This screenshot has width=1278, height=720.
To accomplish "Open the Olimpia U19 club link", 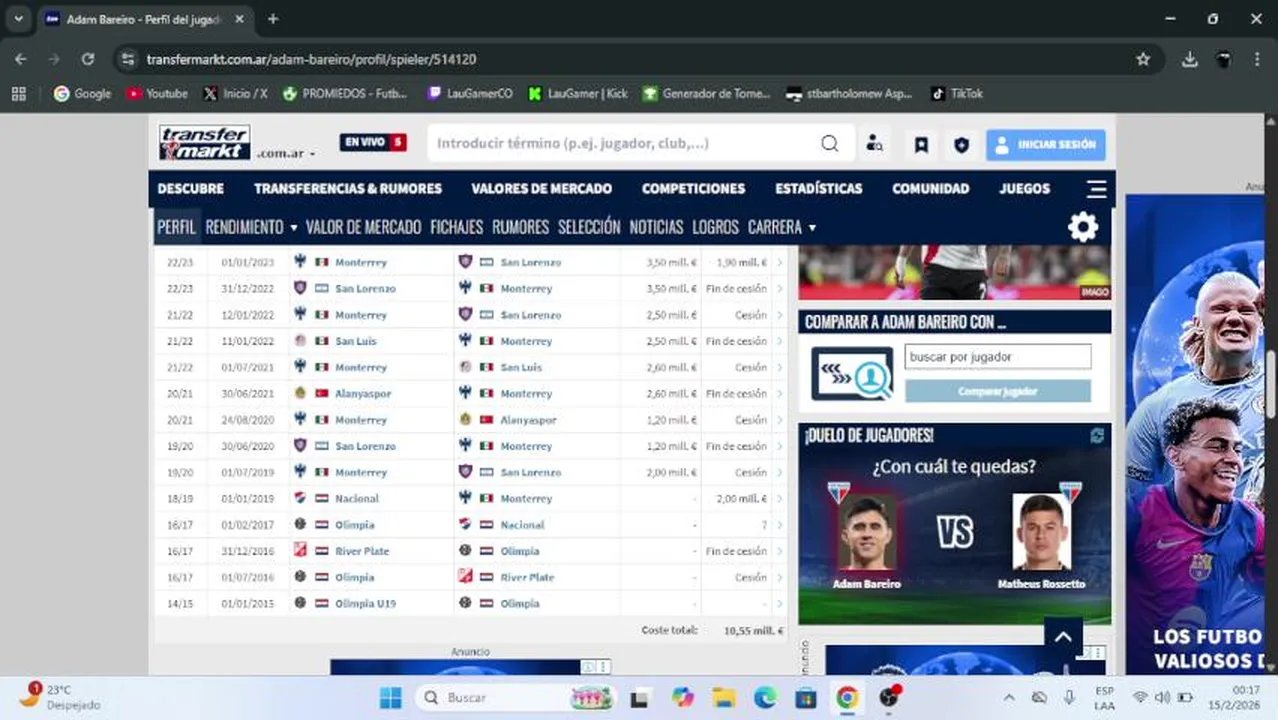I will 366,603.
